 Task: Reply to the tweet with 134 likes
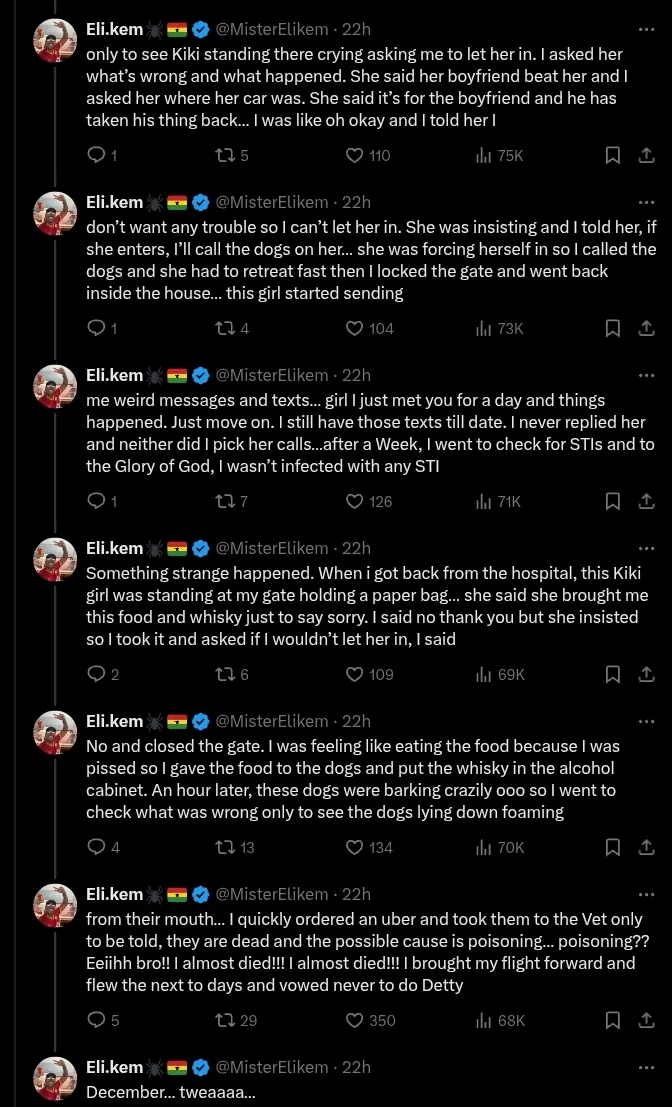tap(97, 847)
